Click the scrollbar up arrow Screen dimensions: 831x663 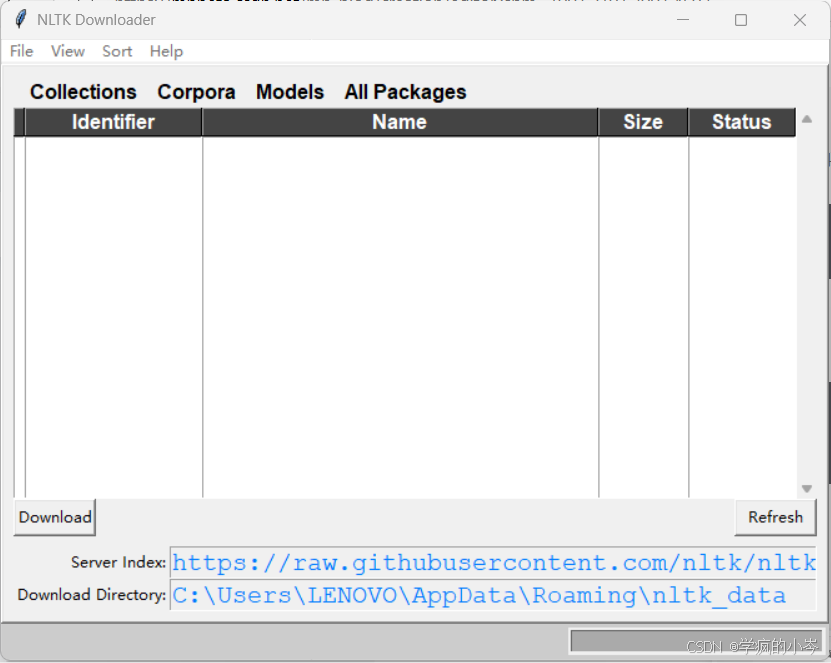pos(807,119)
